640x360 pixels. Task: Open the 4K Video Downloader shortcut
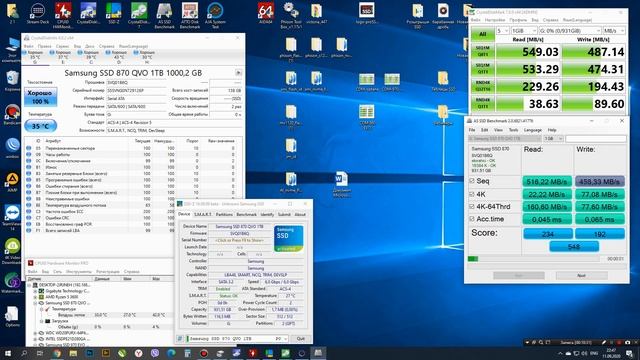click(x=12, y=251)
